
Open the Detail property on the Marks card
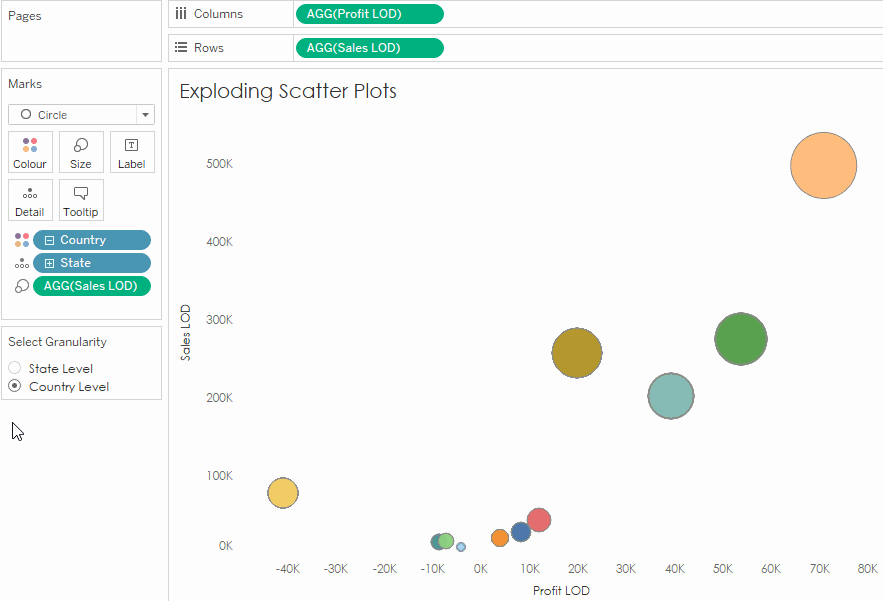pyautogui.click(x=30, y=200)
